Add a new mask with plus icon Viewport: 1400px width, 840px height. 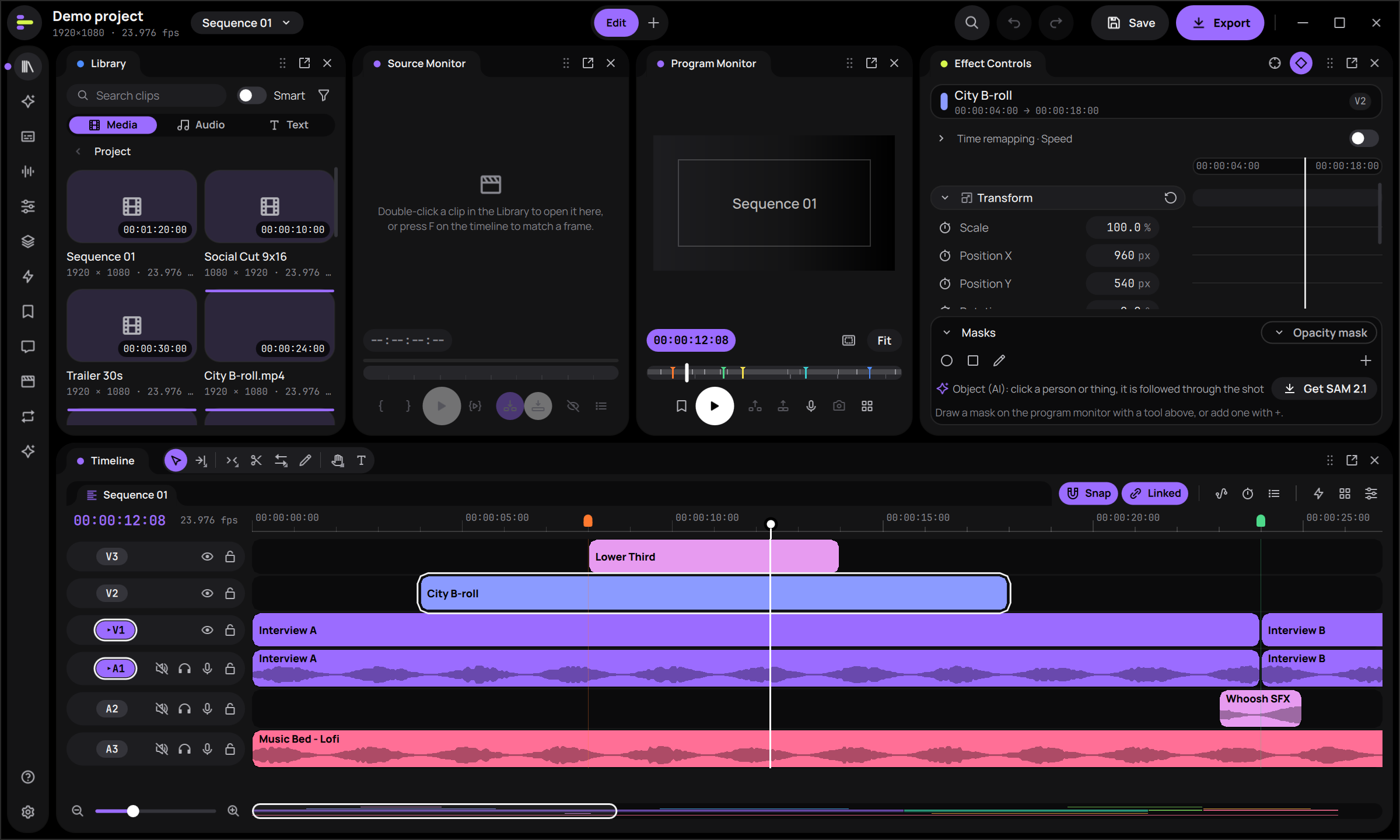coord(1365,360)
